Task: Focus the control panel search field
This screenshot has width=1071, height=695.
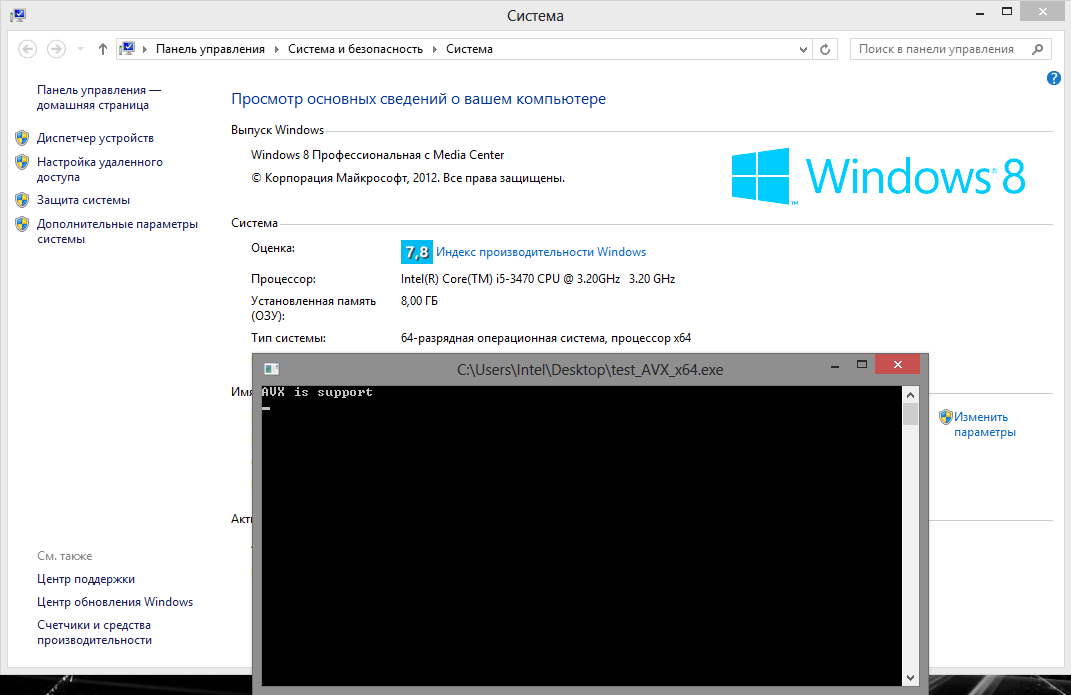Action: 936,49
